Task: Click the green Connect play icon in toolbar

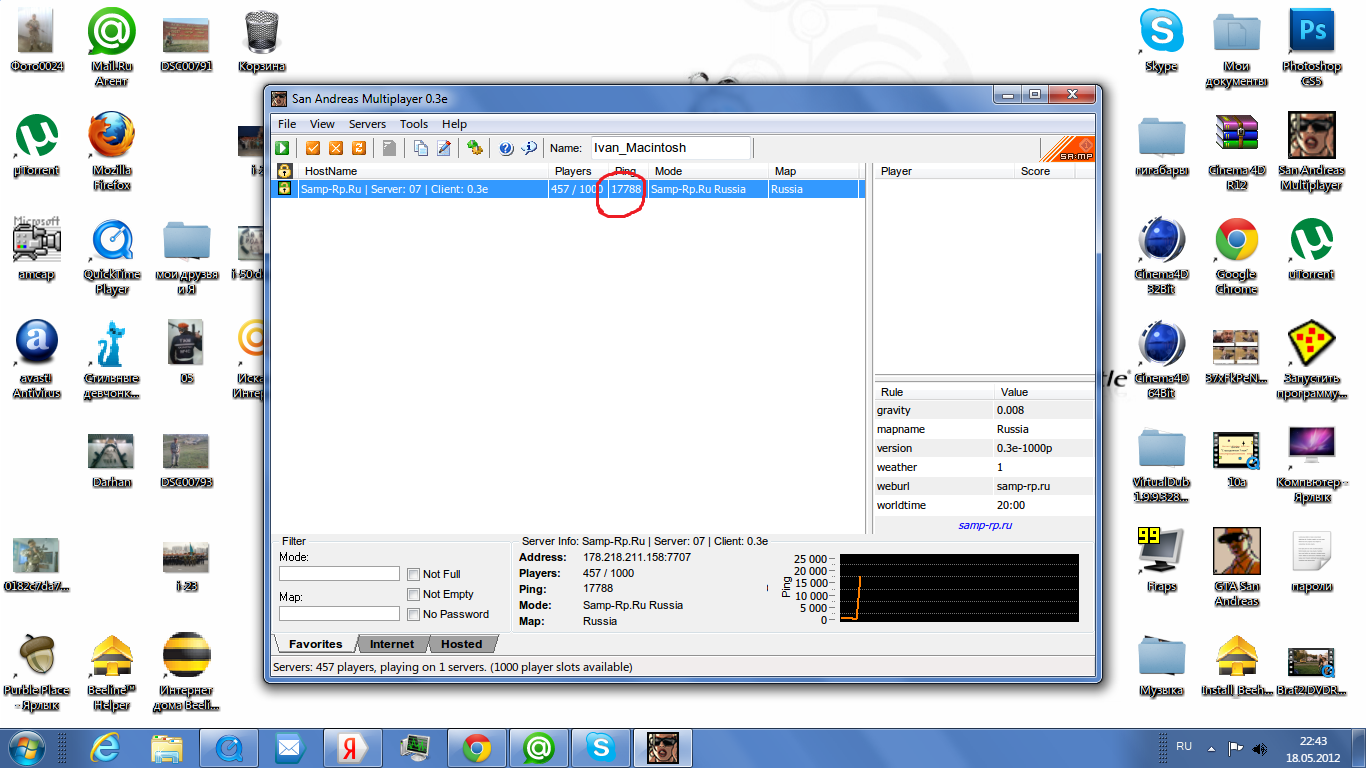Action: click(283, 148)
